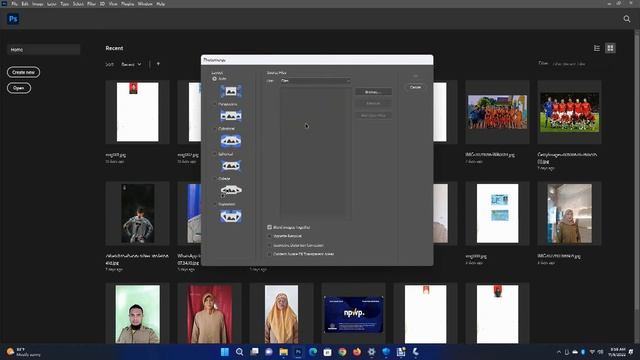Click the Auto layout preview icon
The image size is (640, 360).
point(231,91)
